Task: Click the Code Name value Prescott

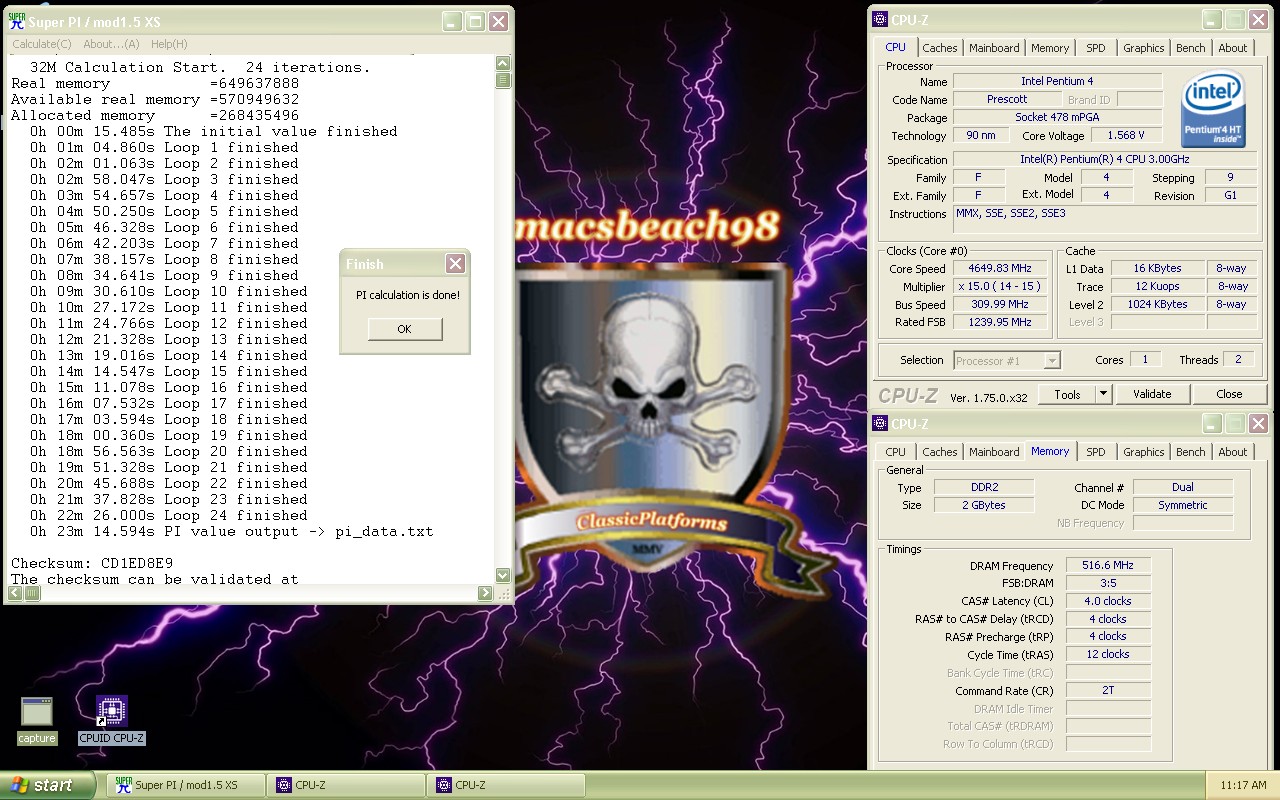Action: point(1007,99)
